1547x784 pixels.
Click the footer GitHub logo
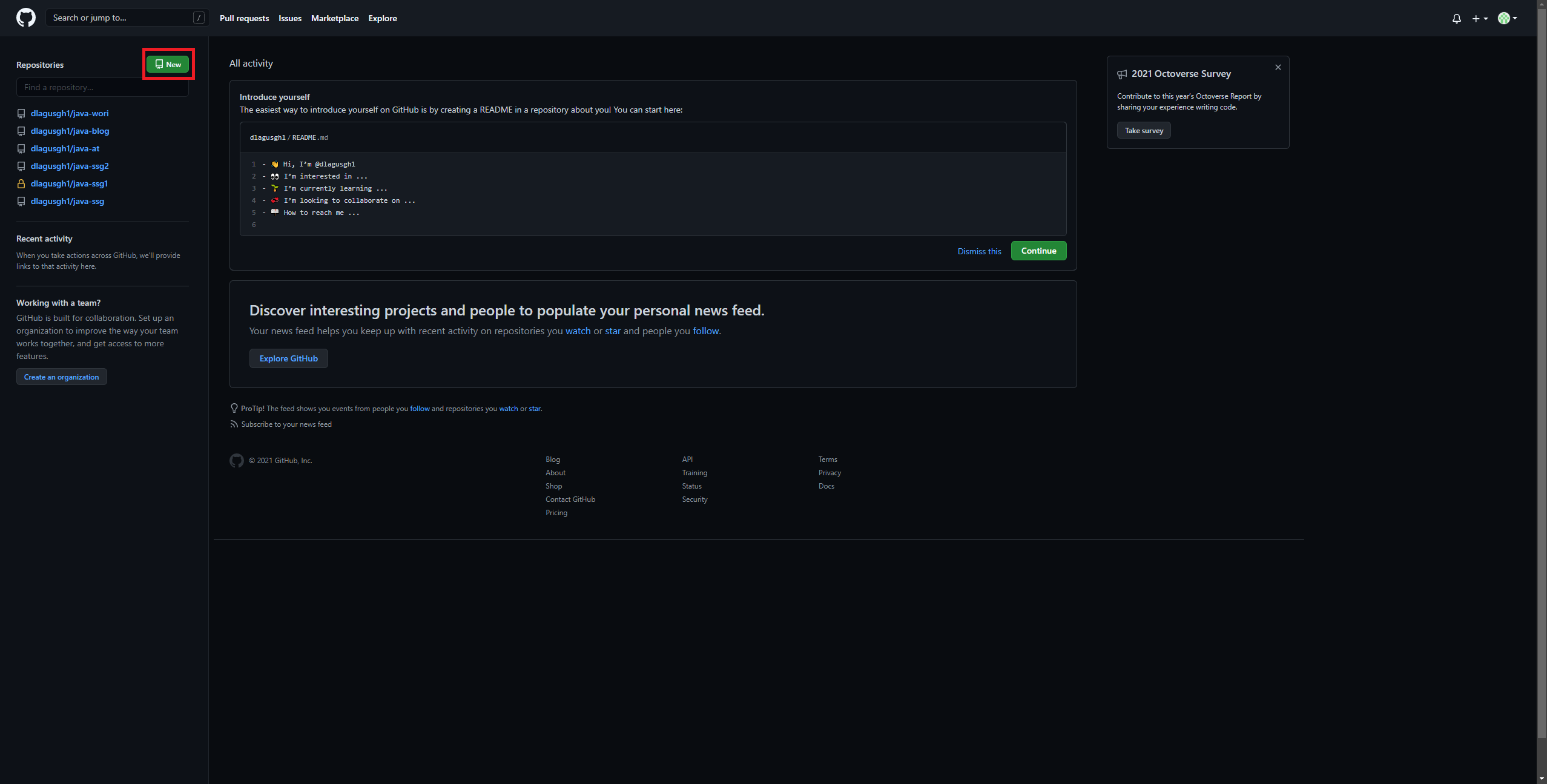pyautogui.click(x=237, y=461)
